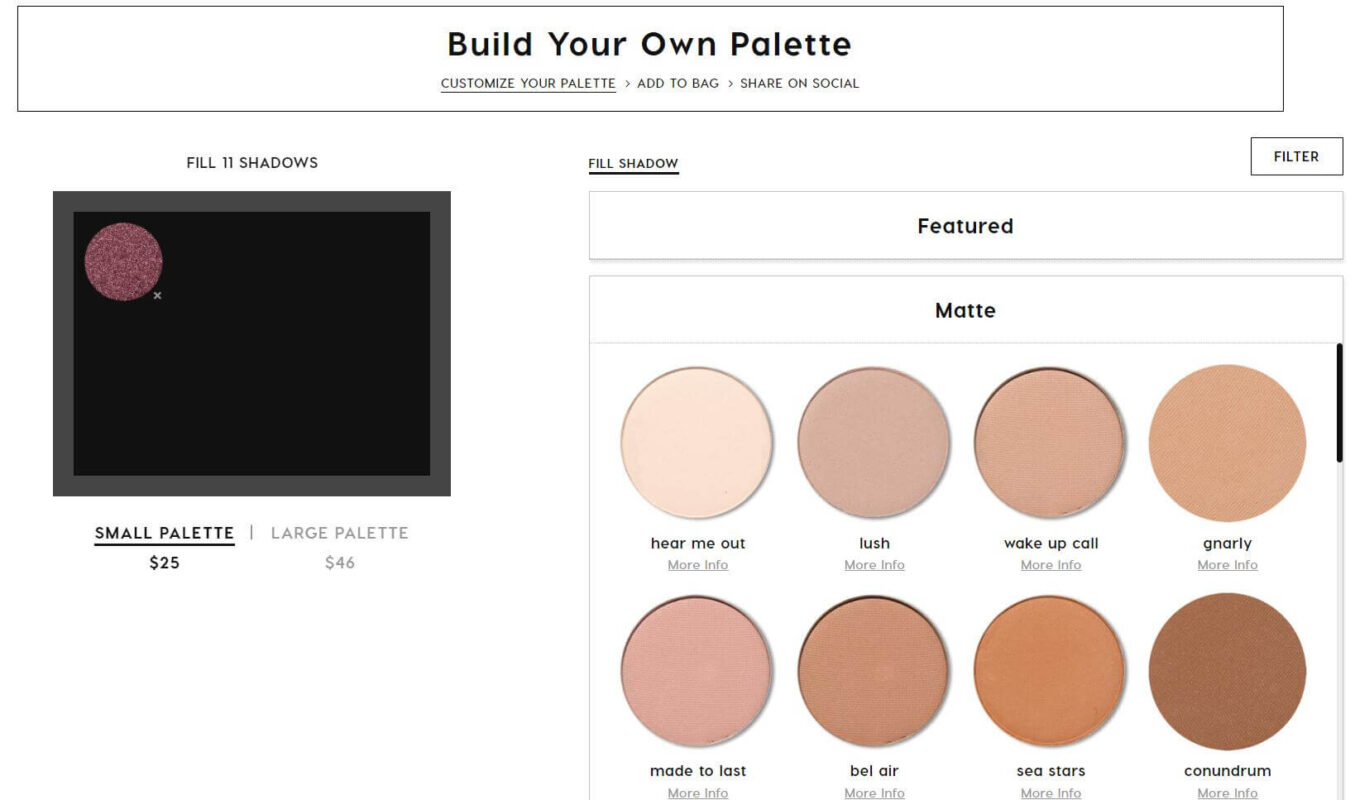The width and height of the screenshot is (1355, 800).
Task: View More Info under gnarly
Action: (1227, 565)
